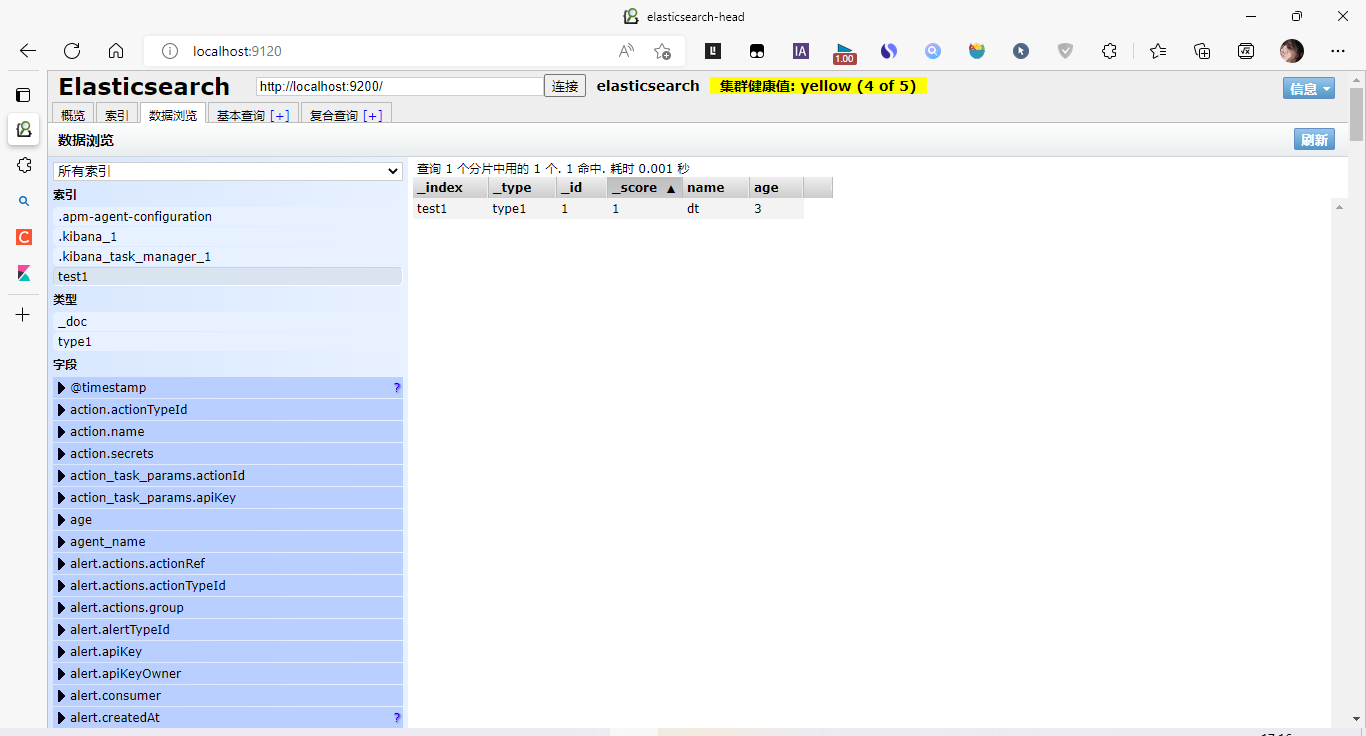Toggle the vertical tabs pane icon
Image resolution: width=1366 pixels, height=736 pixels.
coord(23,95)
